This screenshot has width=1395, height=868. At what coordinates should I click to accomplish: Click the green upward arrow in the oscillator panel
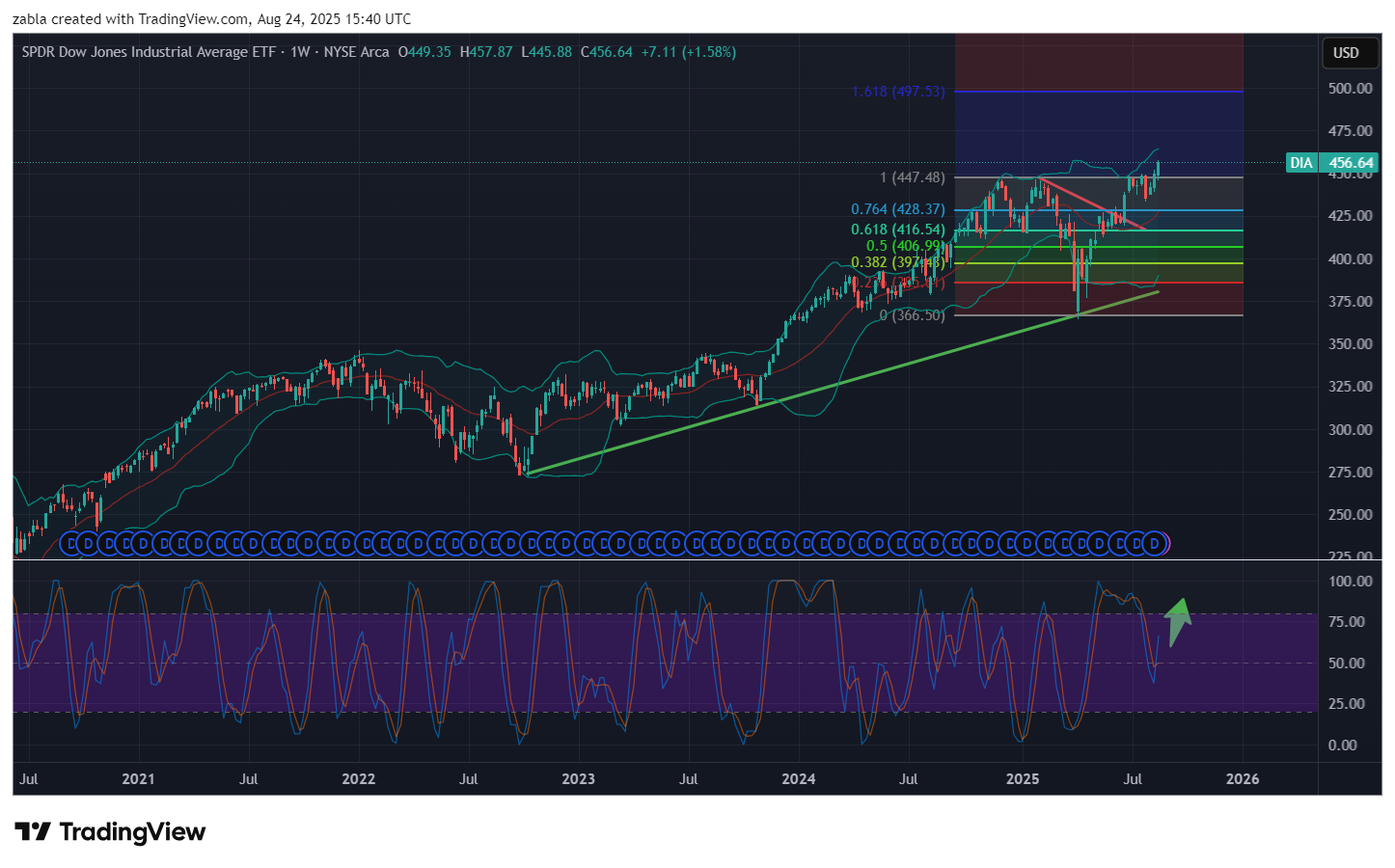tap(1177, 620)
